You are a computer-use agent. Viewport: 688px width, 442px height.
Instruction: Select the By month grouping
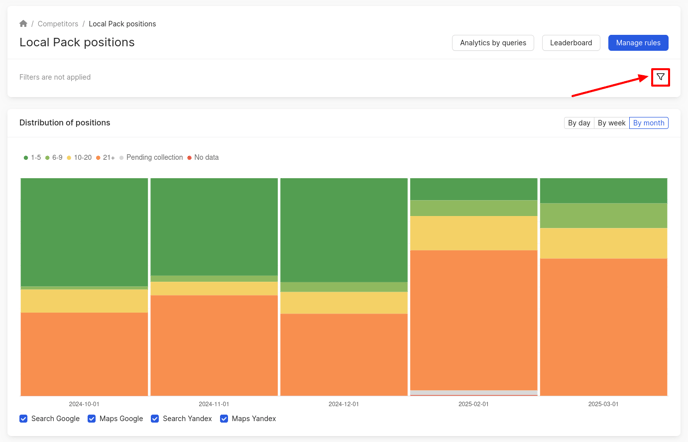pos(648,123)
